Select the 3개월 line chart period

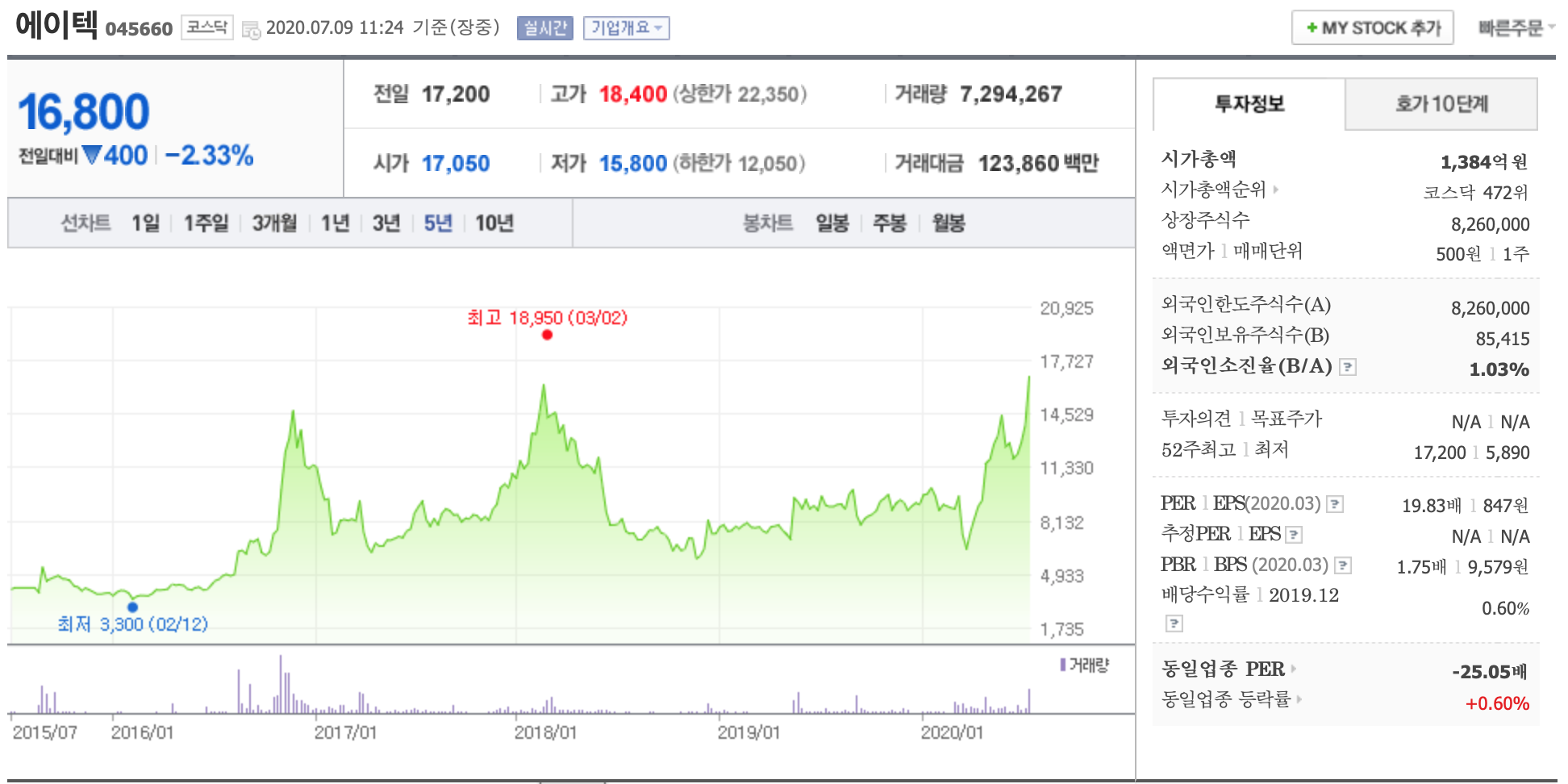[x=274, y=223]
